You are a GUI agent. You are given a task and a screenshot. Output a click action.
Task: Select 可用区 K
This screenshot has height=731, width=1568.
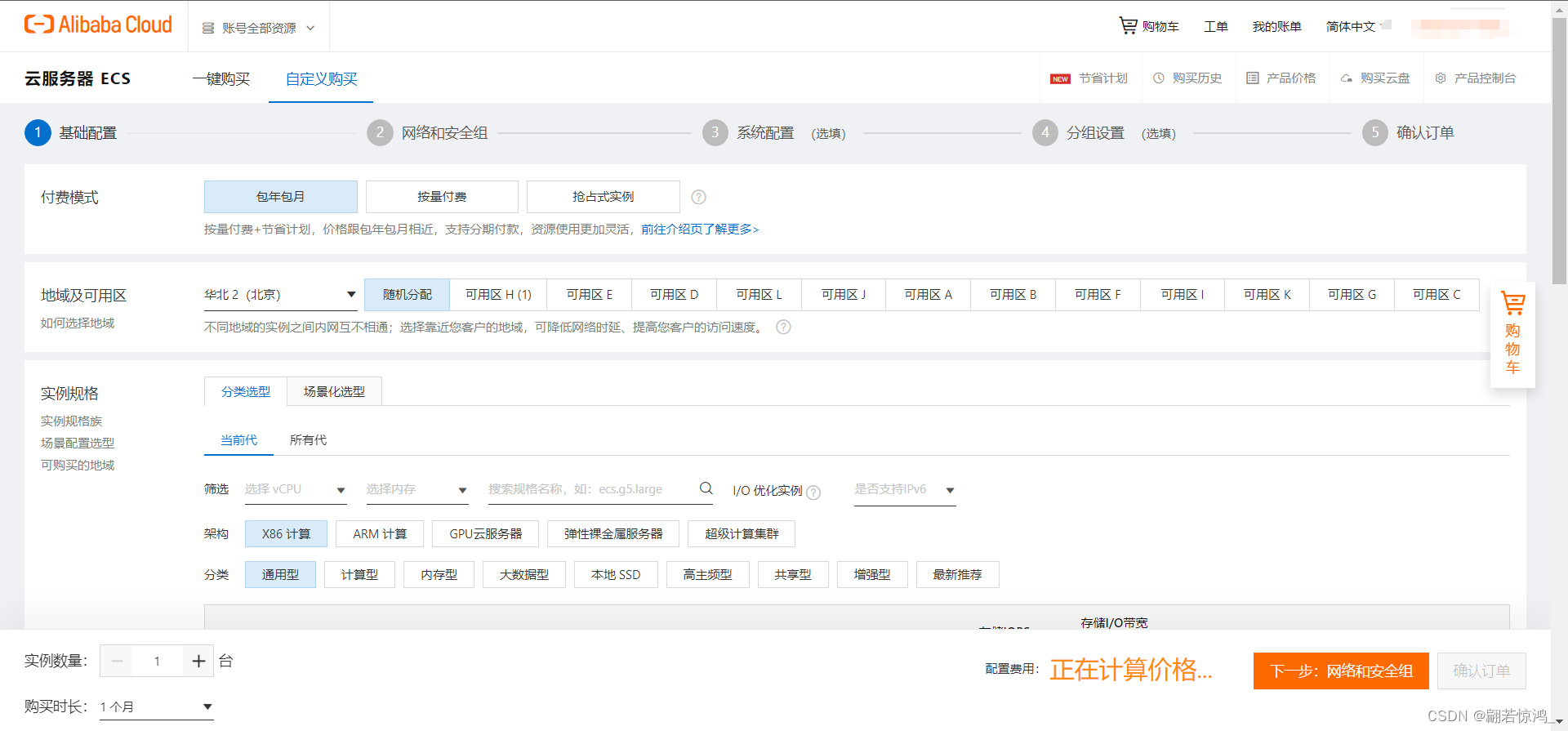1267,295
